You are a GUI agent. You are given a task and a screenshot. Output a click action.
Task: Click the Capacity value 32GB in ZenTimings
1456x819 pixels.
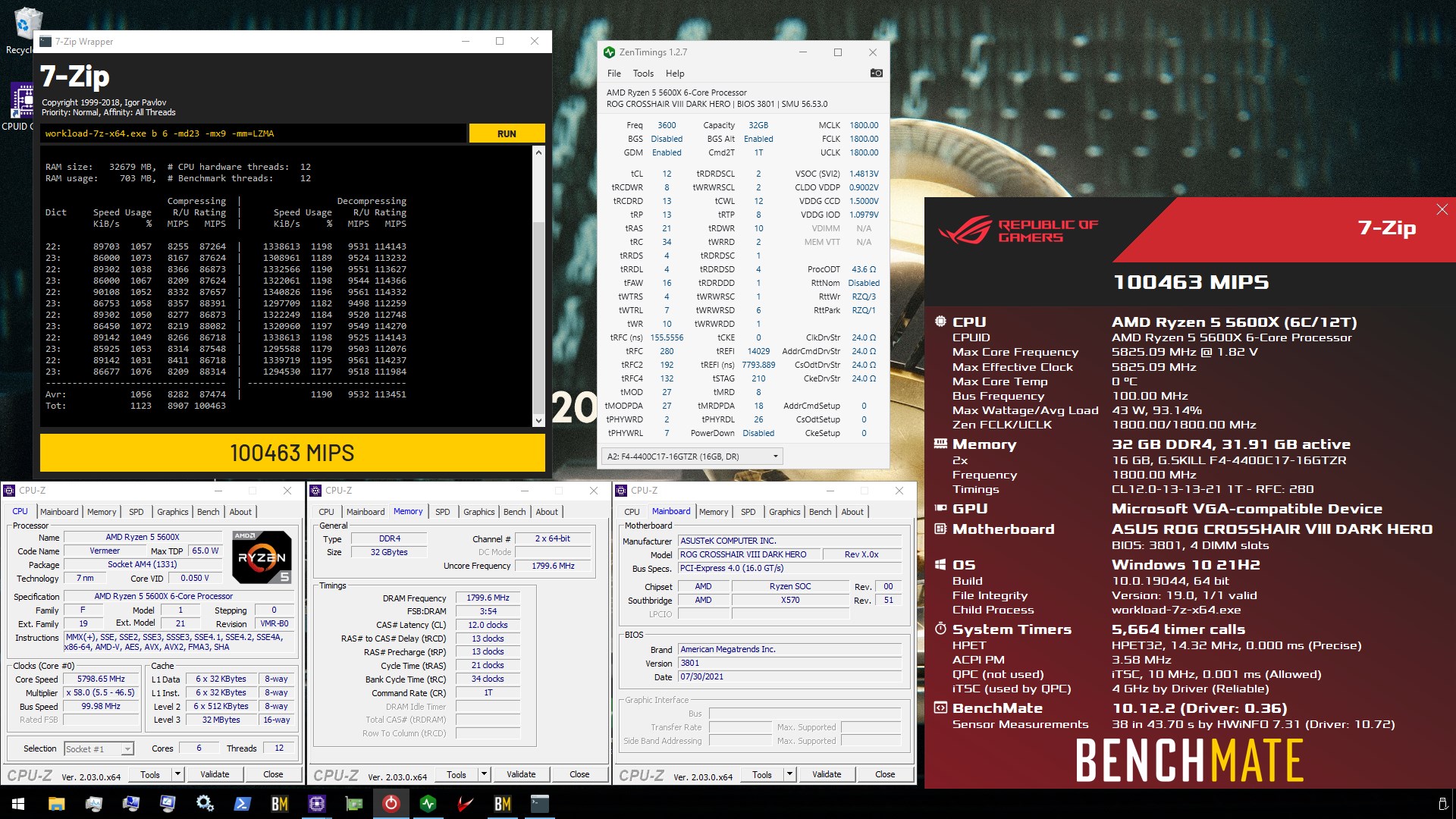pos(758,125)
